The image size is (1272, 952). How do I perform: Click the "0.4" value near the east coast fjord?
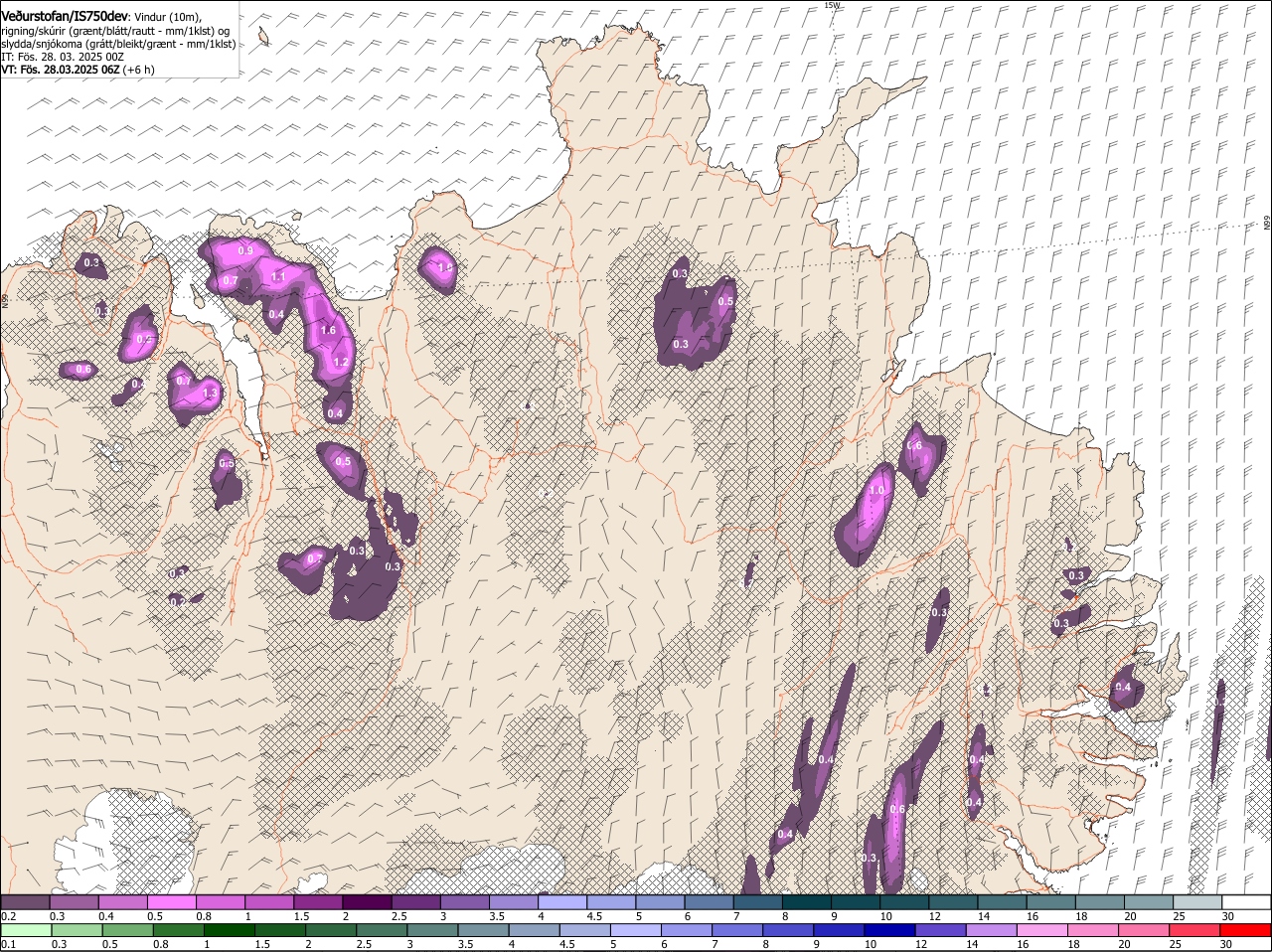coord(1123,688)
